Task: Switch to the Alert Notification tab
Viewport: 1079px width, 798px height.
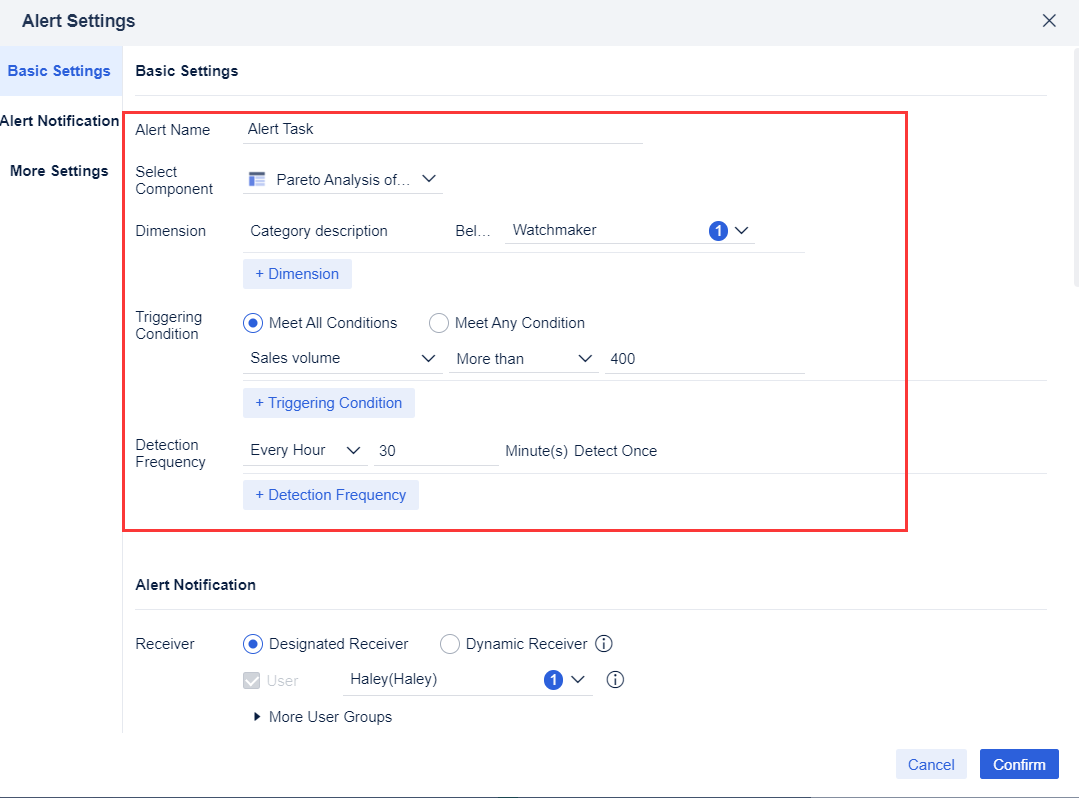Action: tap(60, 120)
